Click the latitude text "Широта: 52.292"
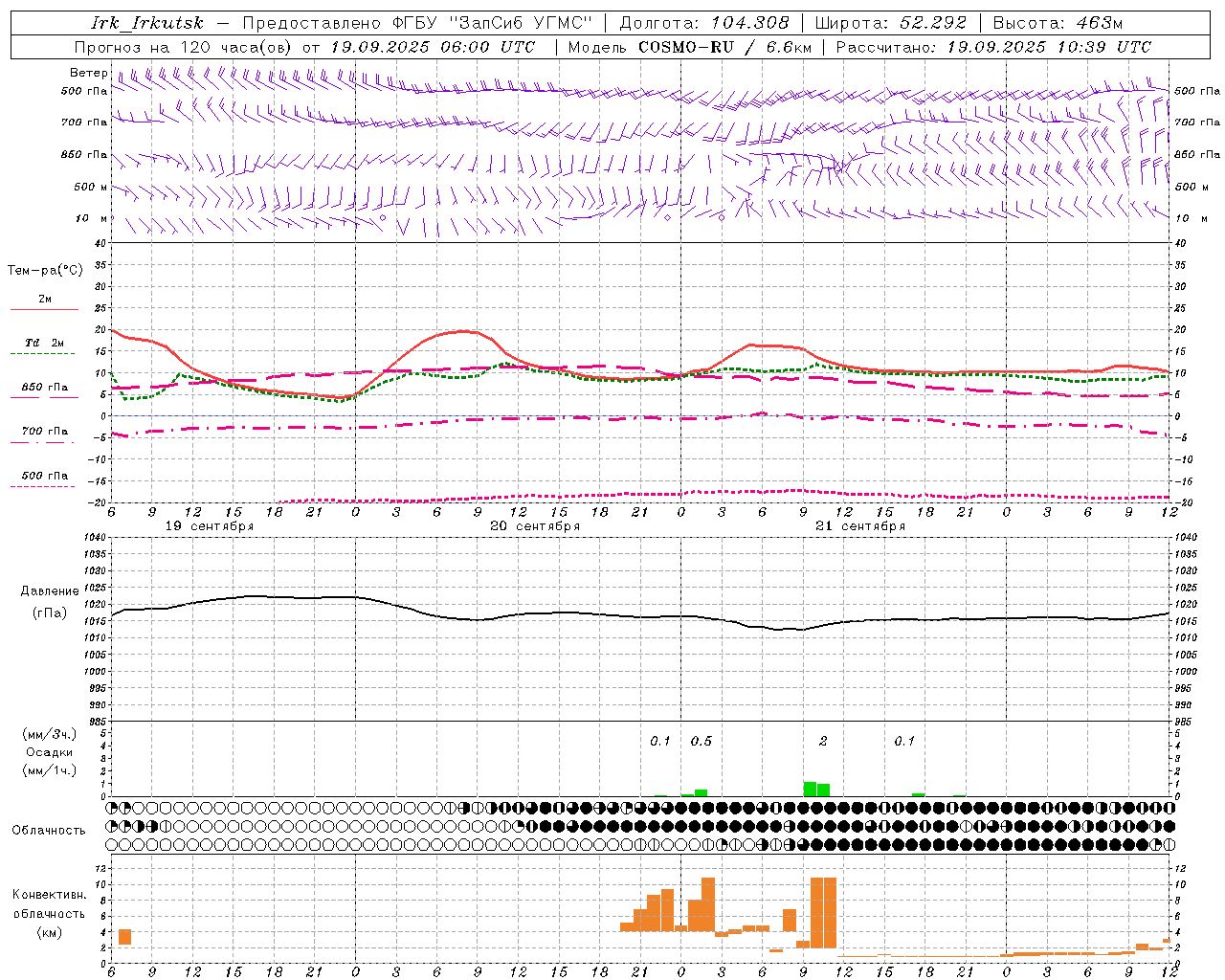The image size is (1225, 980). (891, 23)
